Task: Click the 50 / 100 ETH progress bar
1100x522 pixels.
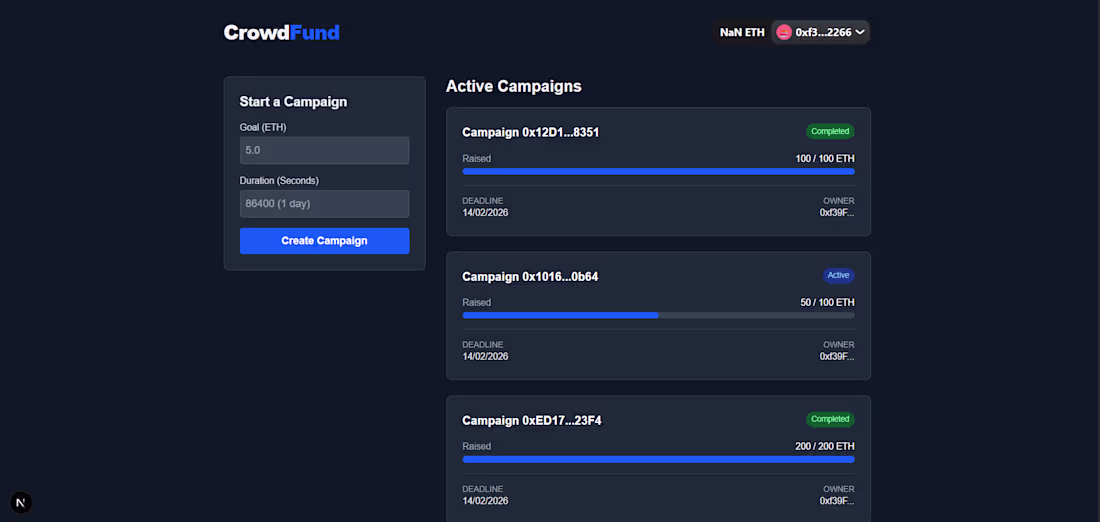Action: click(658, 315)
